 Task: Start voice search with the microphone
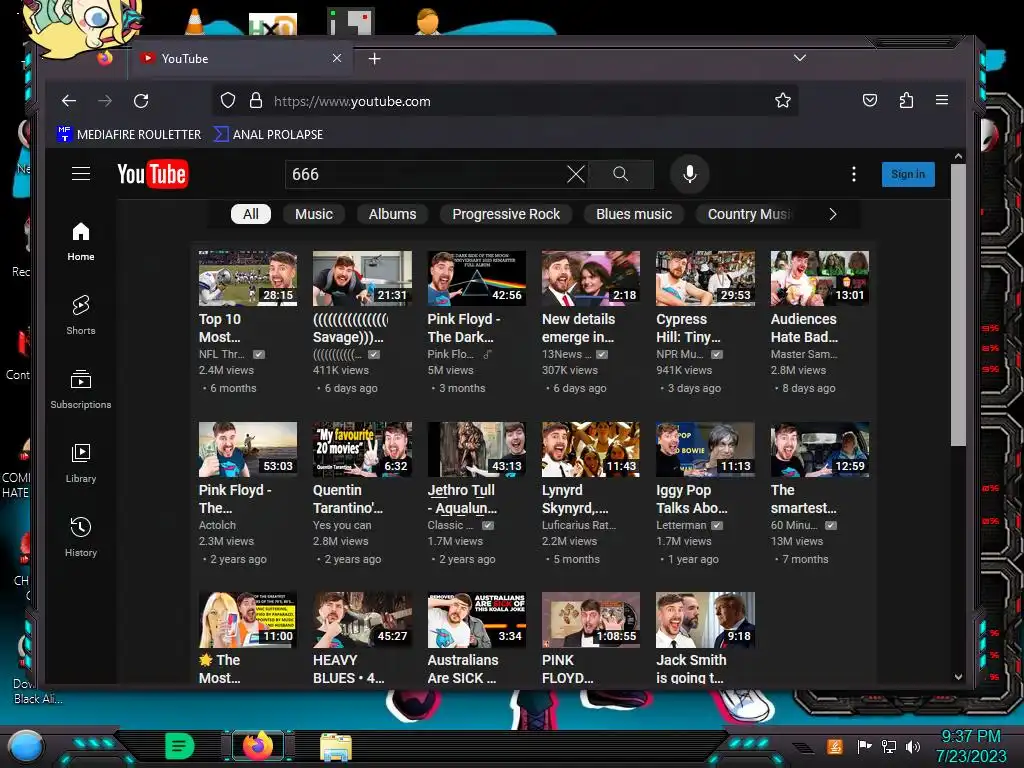click(690, 174)
